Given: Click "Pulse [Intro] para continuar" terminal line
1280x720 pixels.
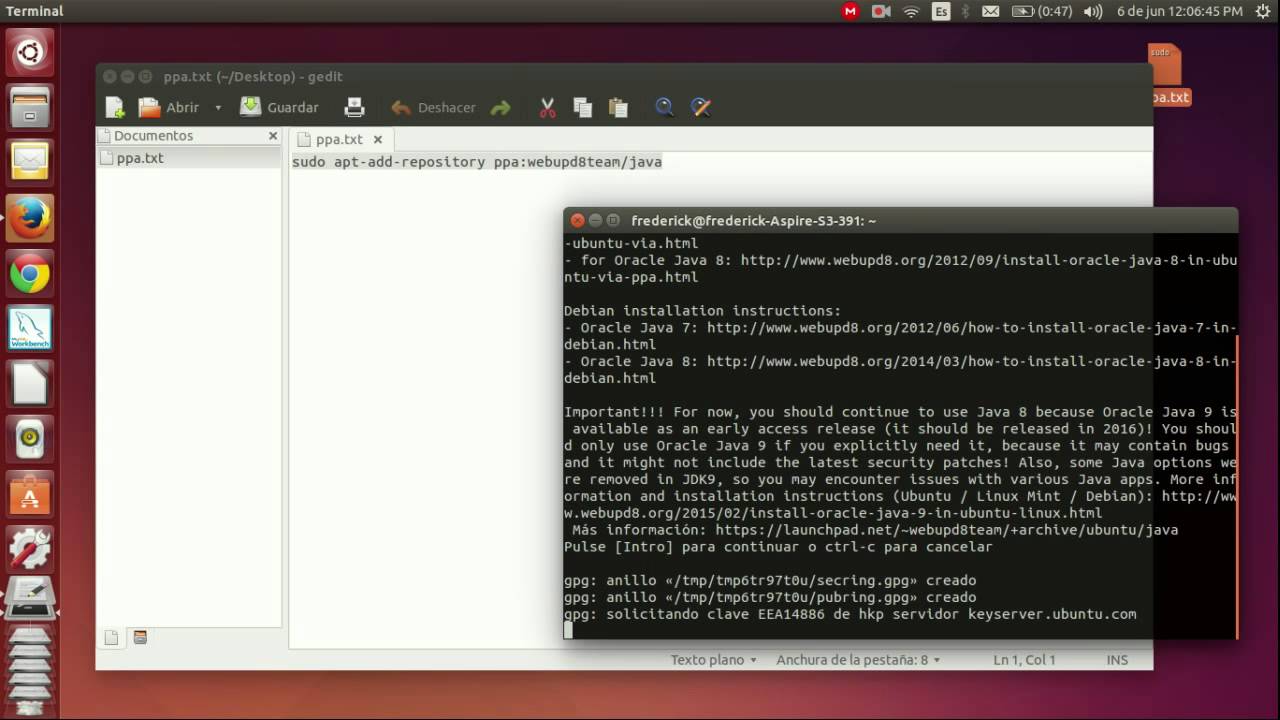Looking at the screenshot, I should (778, 547).
